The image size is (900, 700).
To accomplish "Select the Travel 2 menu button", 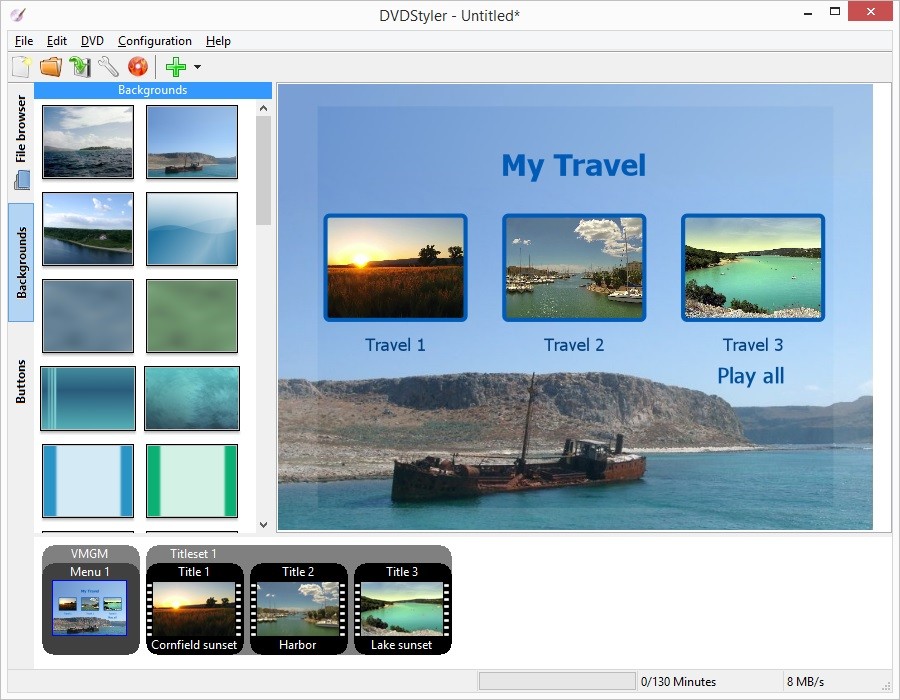I will coord(574,267).
